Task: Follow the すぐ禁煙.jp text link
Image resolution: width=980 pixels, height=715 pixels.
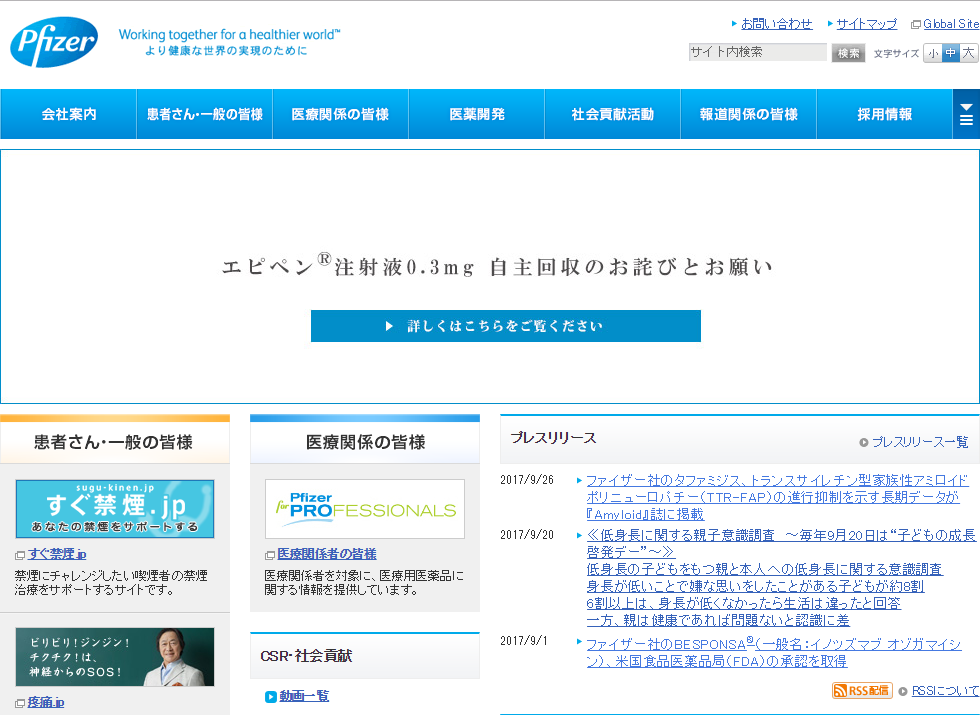Action: pos(57,554)
